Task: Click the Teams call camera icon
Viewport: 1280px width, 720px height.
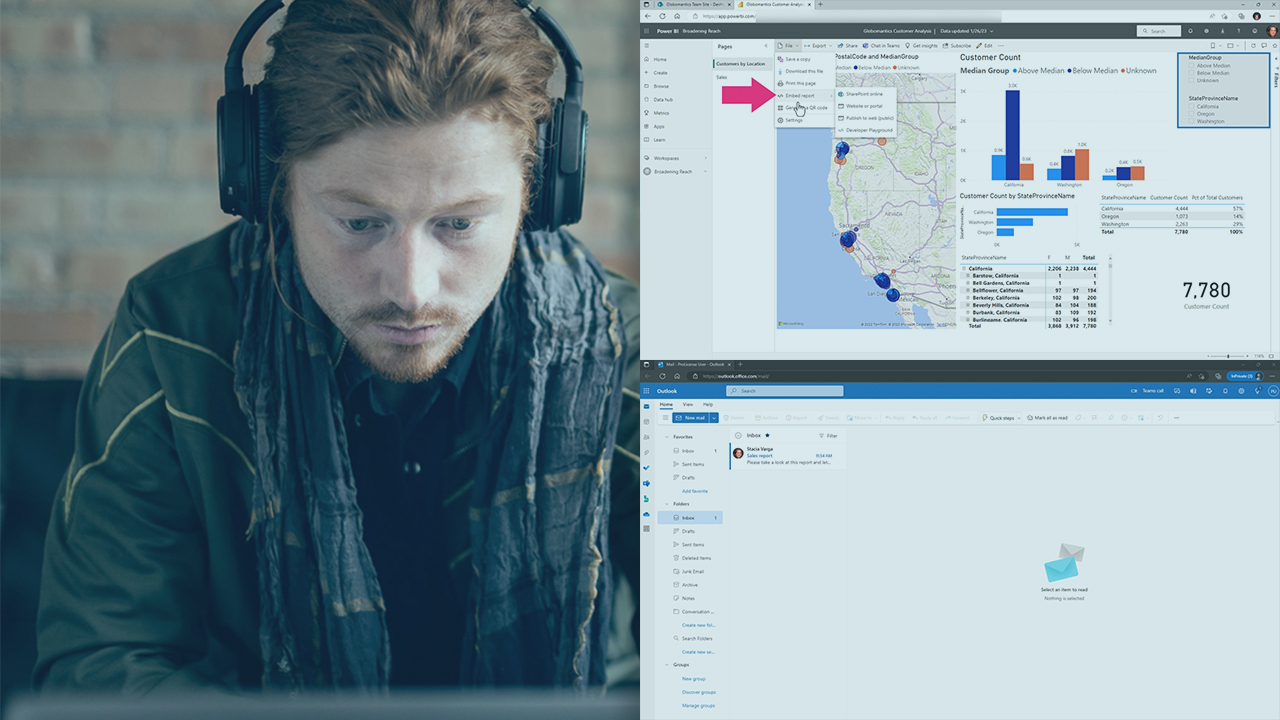Action: 1133,391
